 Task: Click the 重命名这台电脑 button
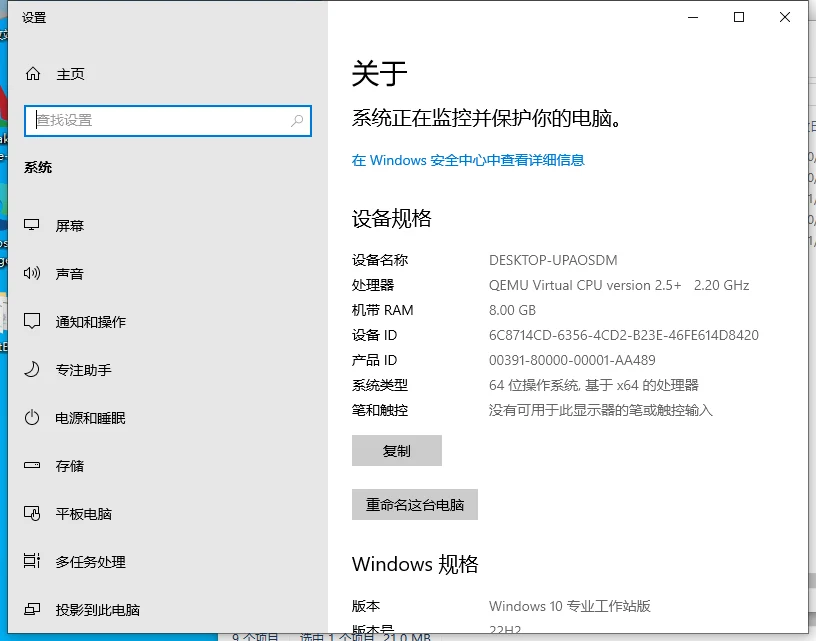coord(415,504)
